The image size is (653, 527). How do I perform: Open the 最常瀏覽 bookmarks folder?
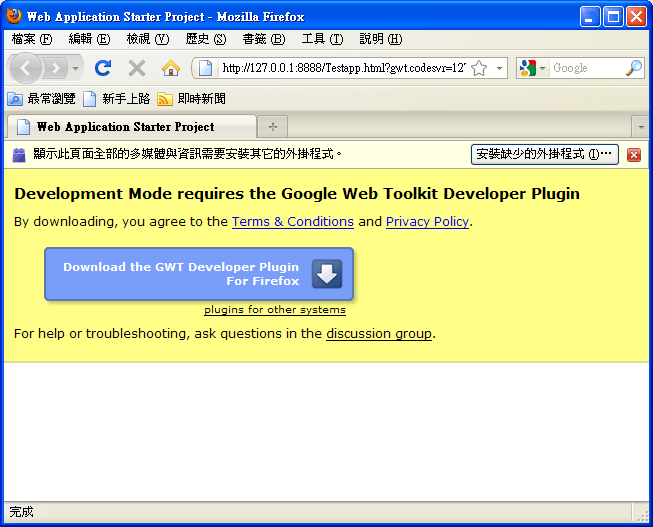pyautogui.click(x=42, y=99)
